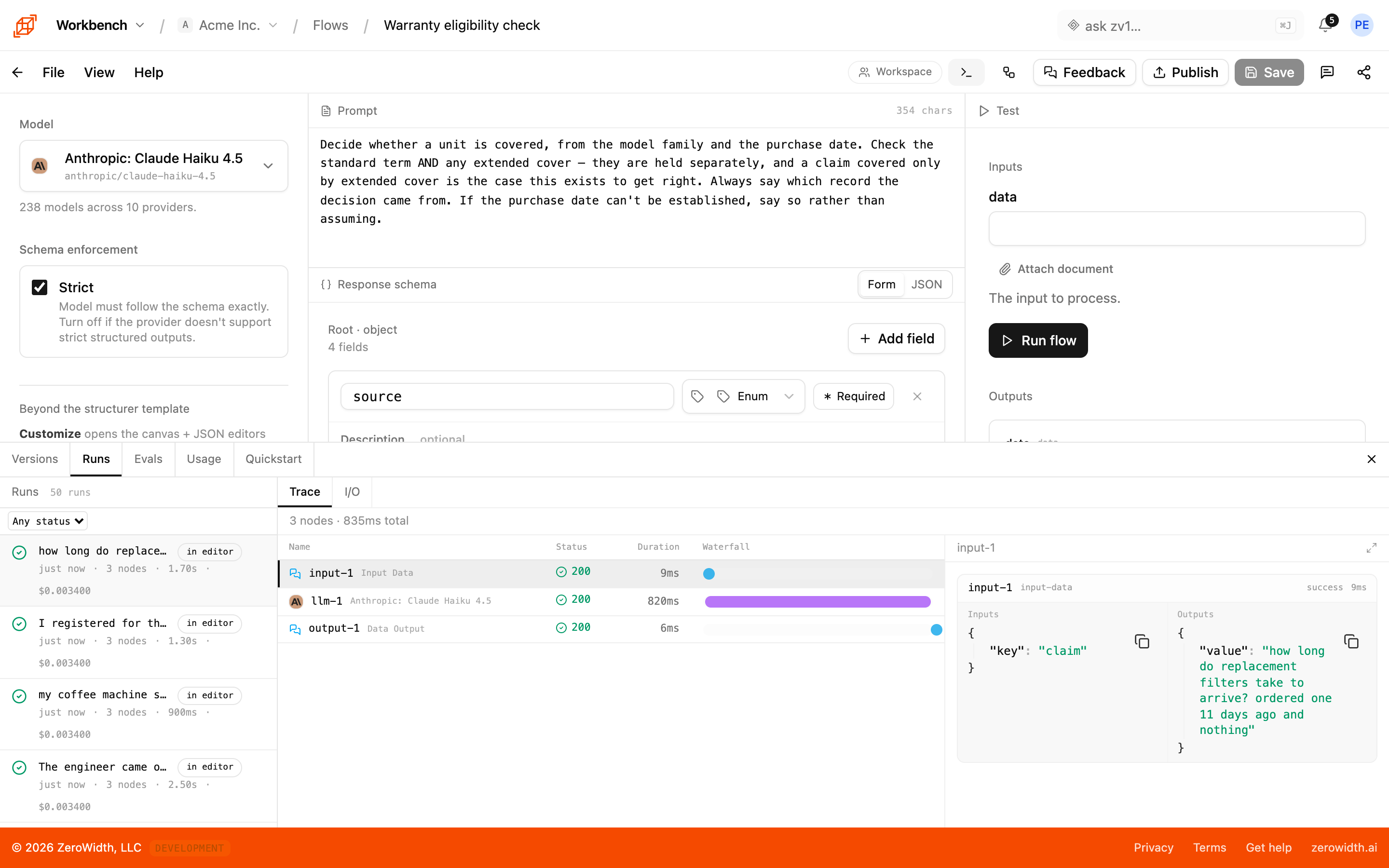Click the Attach document paperclip
Screen dimensions: 1389x868
1005,269
